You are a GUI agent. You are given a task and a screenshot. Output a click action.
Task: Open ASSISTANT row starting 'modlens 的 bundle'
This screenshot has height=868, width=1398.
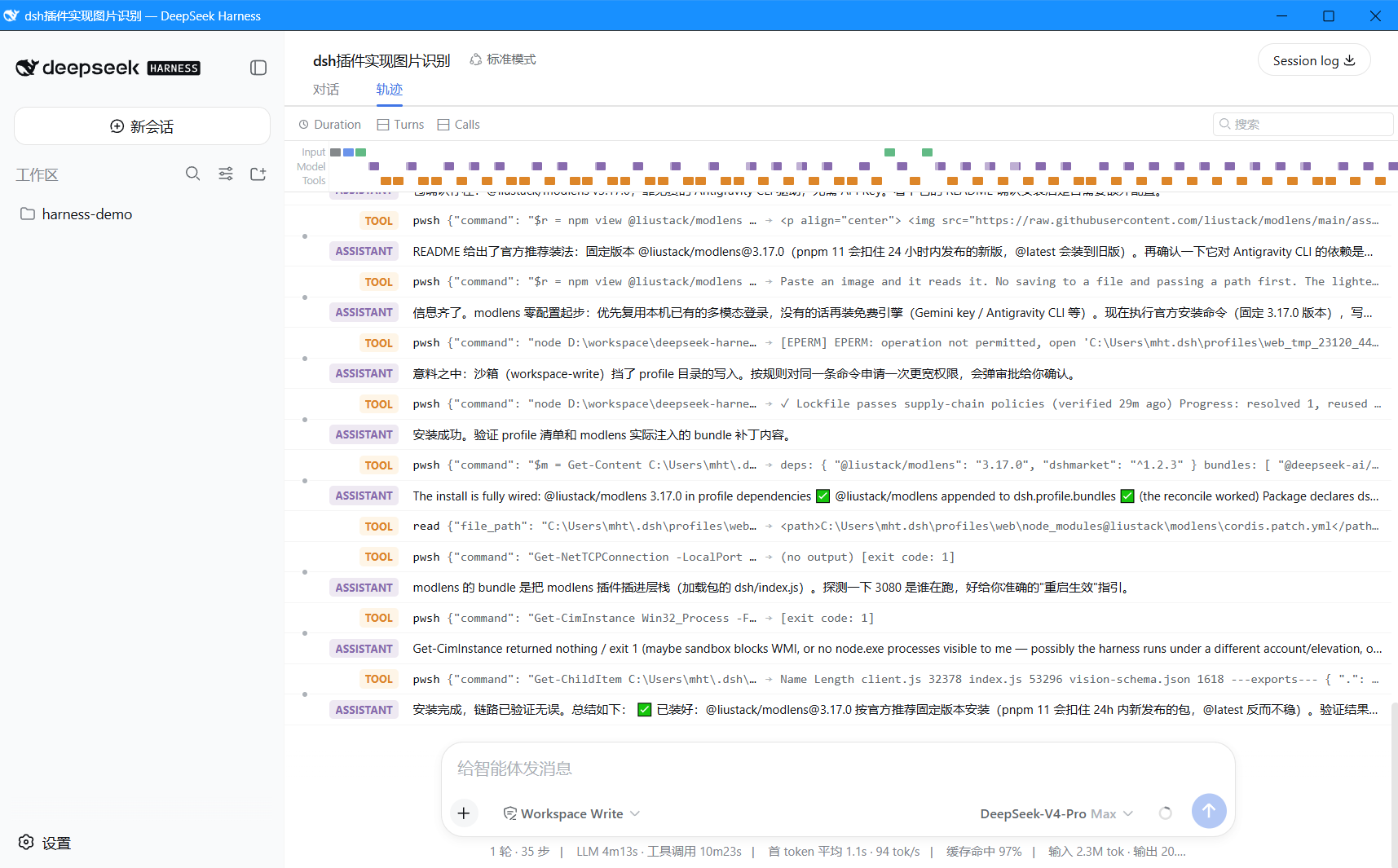point(837,588)
